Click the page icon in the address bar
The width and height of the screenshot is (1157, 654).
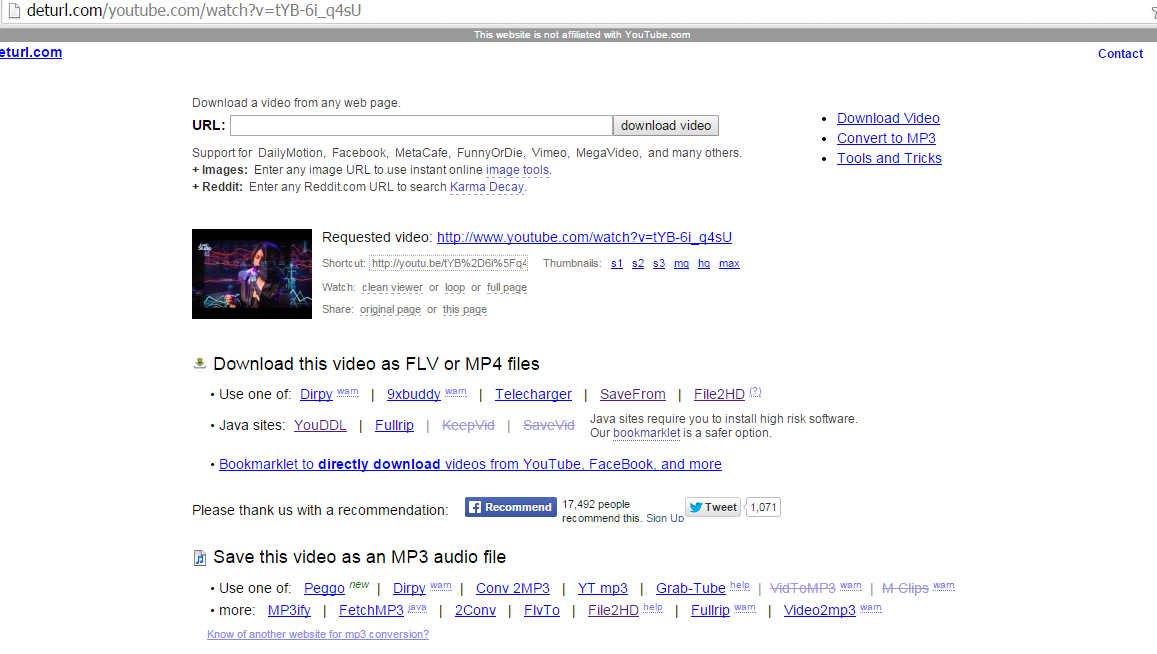coord(14,10)
